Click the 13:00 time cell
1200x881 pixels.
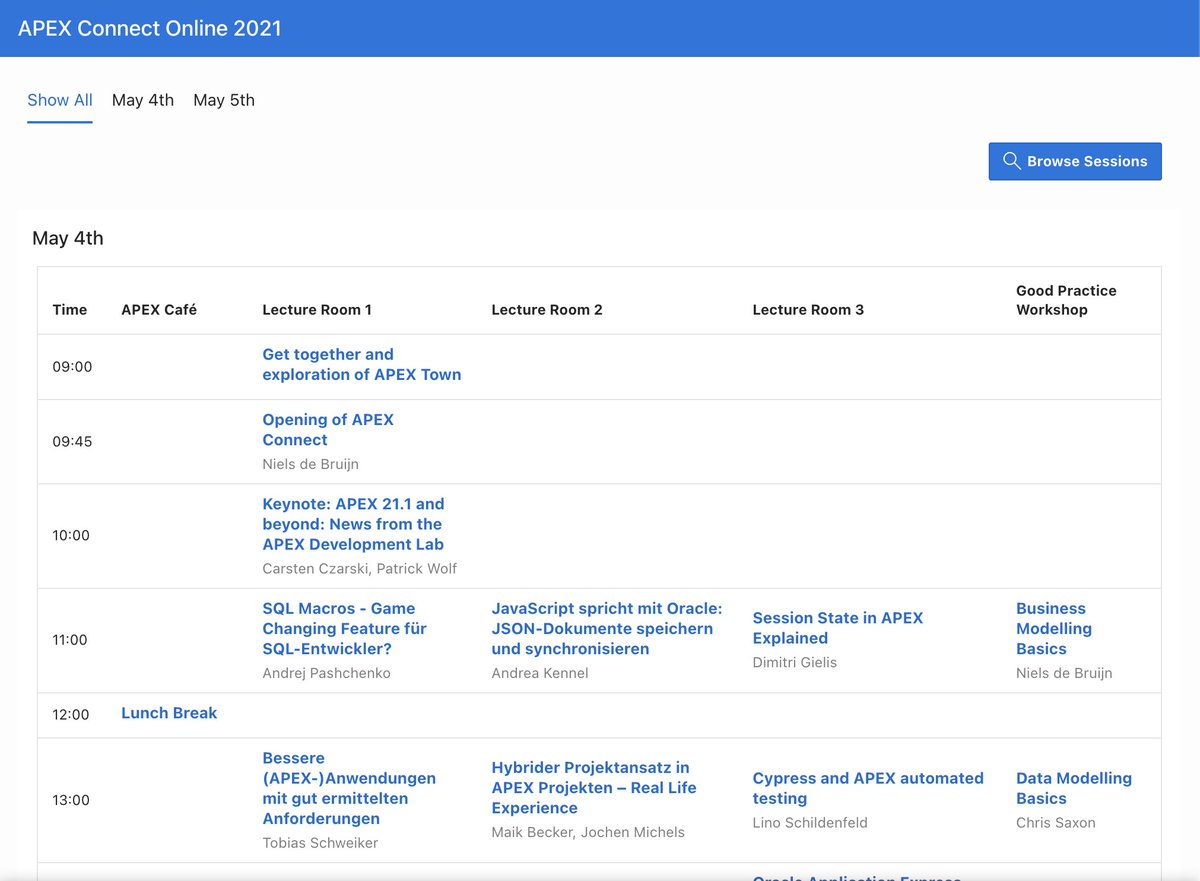[x=71, y=800]
